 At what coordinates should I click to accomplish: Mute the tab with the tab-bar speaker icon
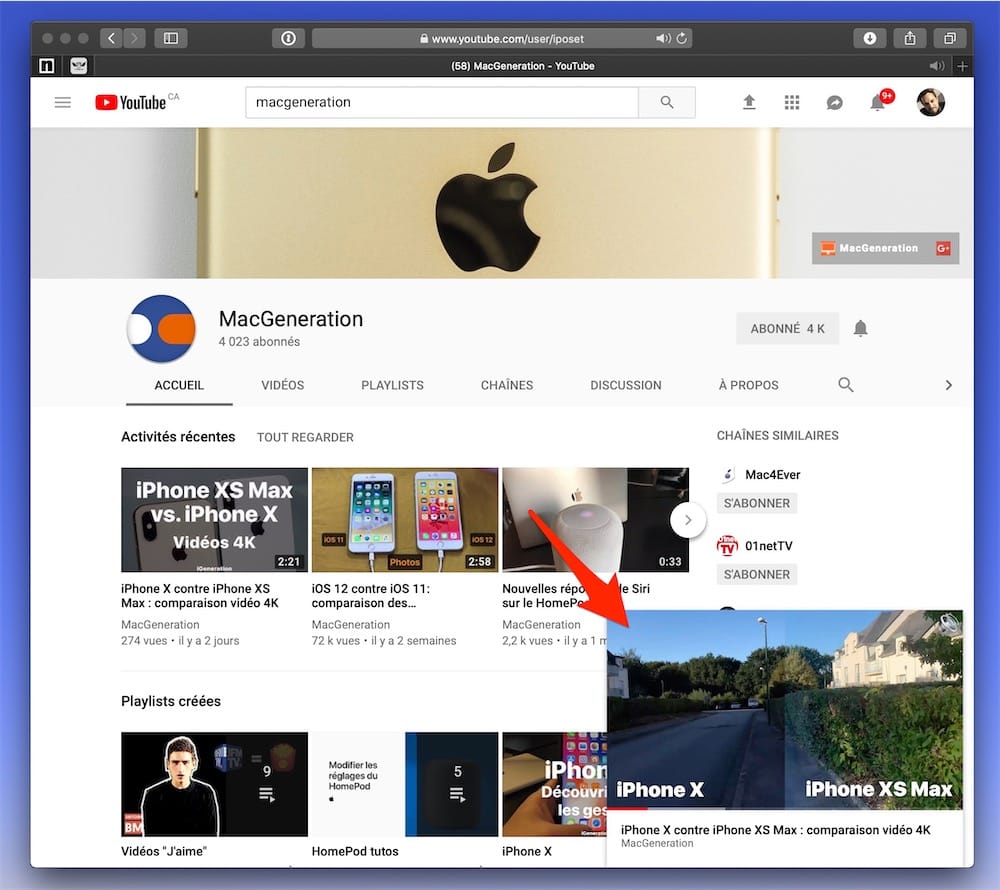tap(936, 66)
